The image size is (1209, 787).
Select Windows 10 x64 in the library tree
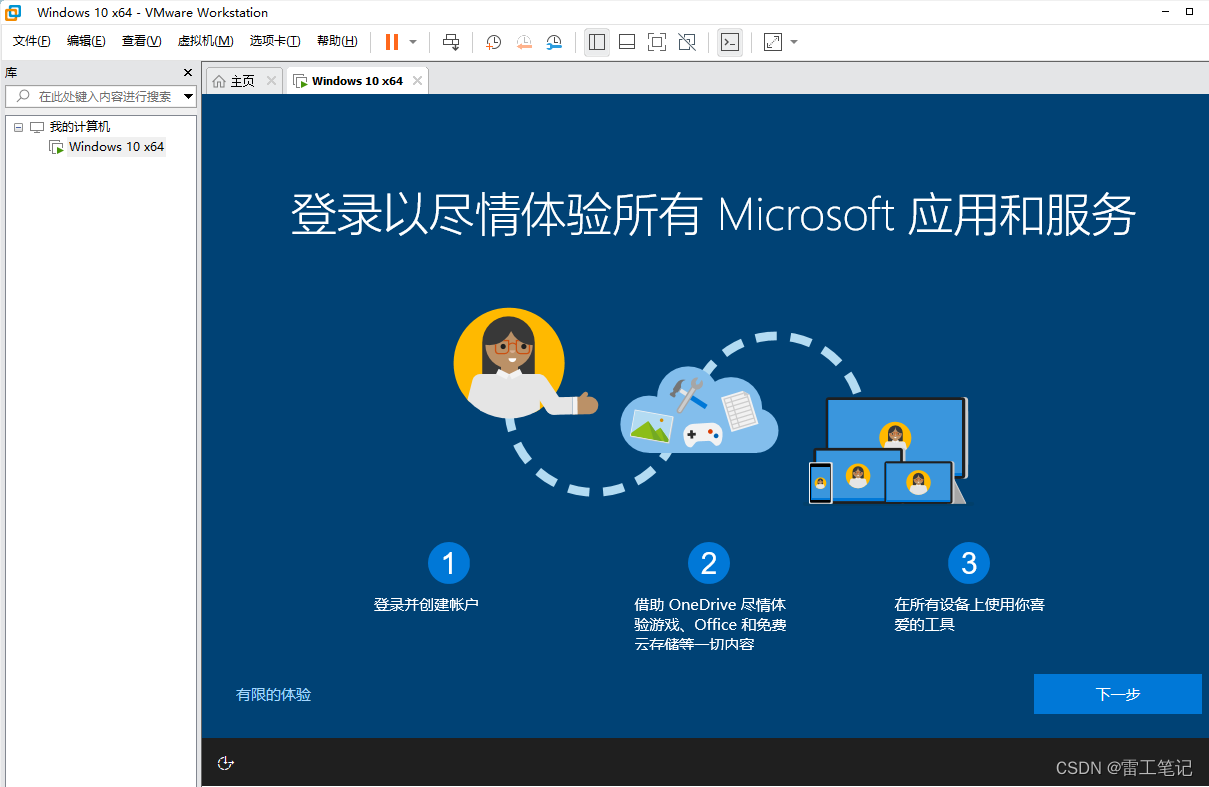(116, 147)
